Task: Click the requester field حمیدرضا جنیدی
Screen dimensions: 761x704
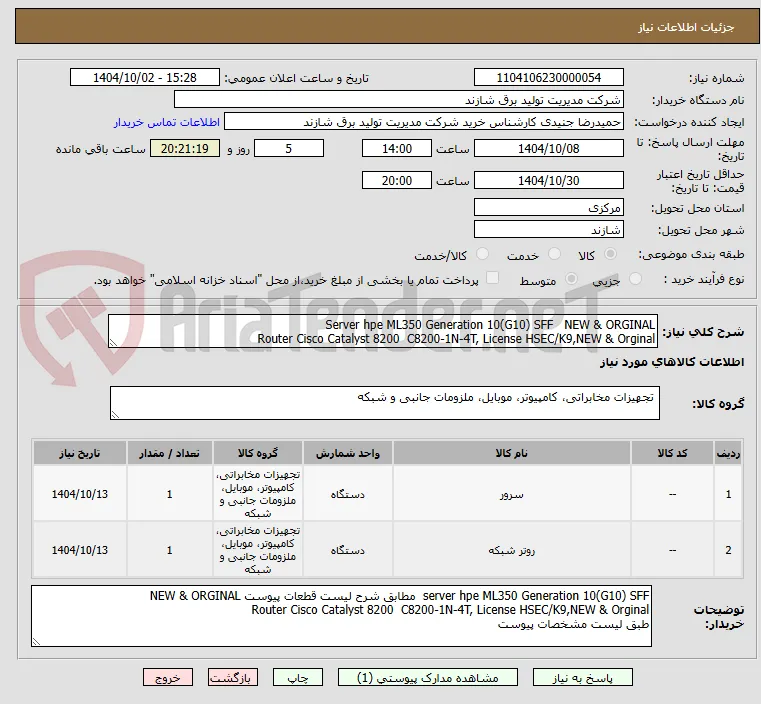Action: [424, 122]
